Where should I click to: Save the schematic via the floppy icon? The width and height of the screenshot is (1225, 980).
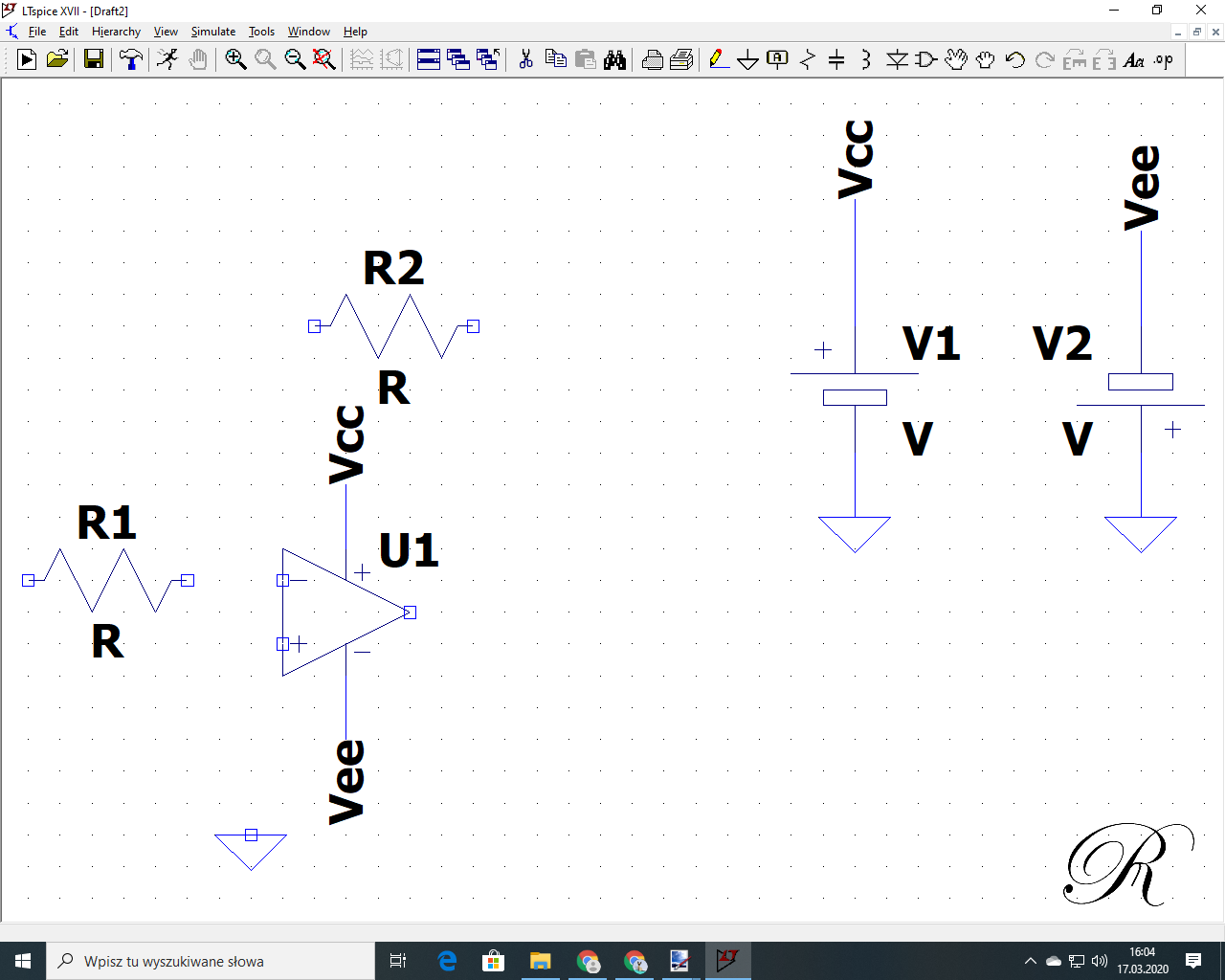(94, 59)
